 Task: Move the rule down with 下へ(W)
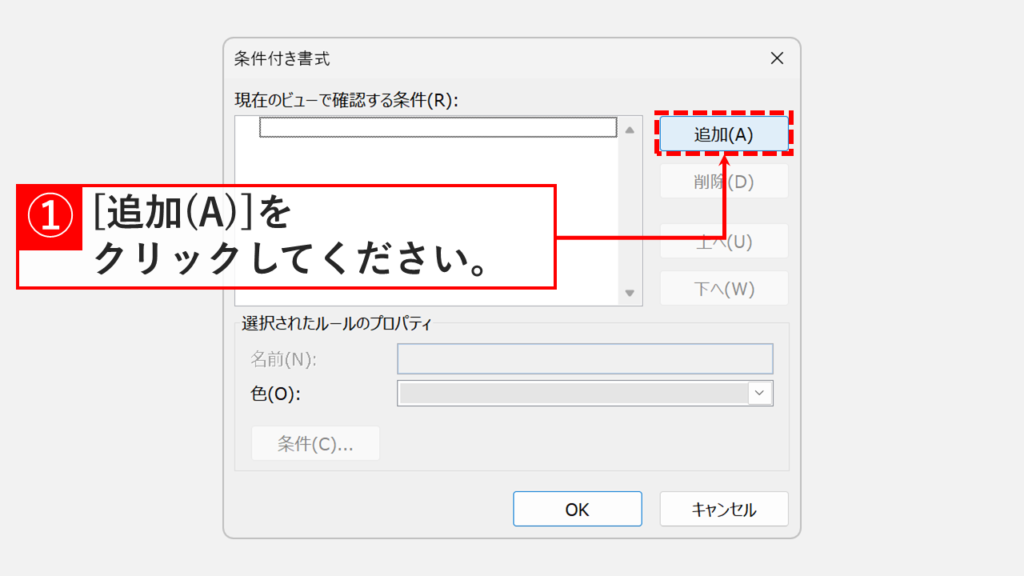coord(724,288)
